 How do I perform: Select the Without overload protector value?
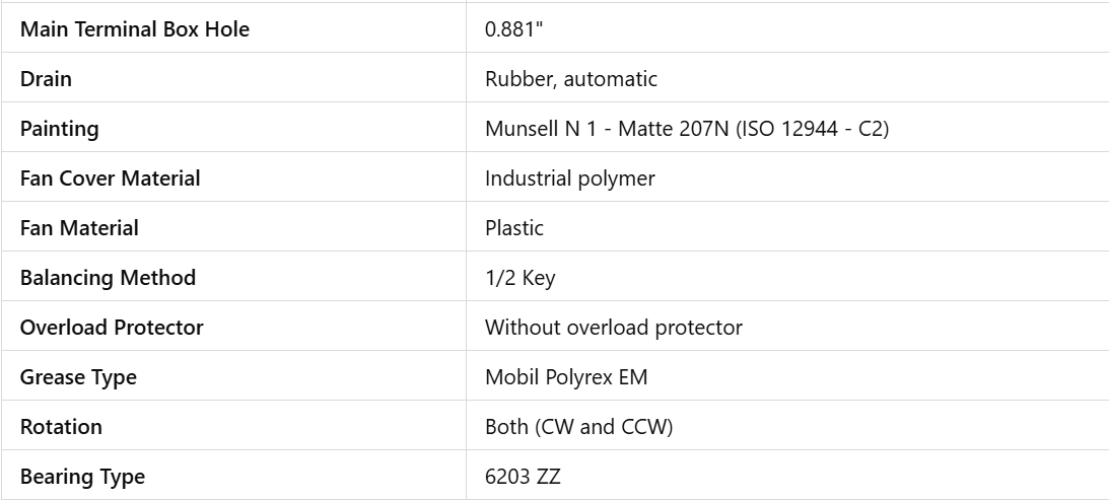597,328
